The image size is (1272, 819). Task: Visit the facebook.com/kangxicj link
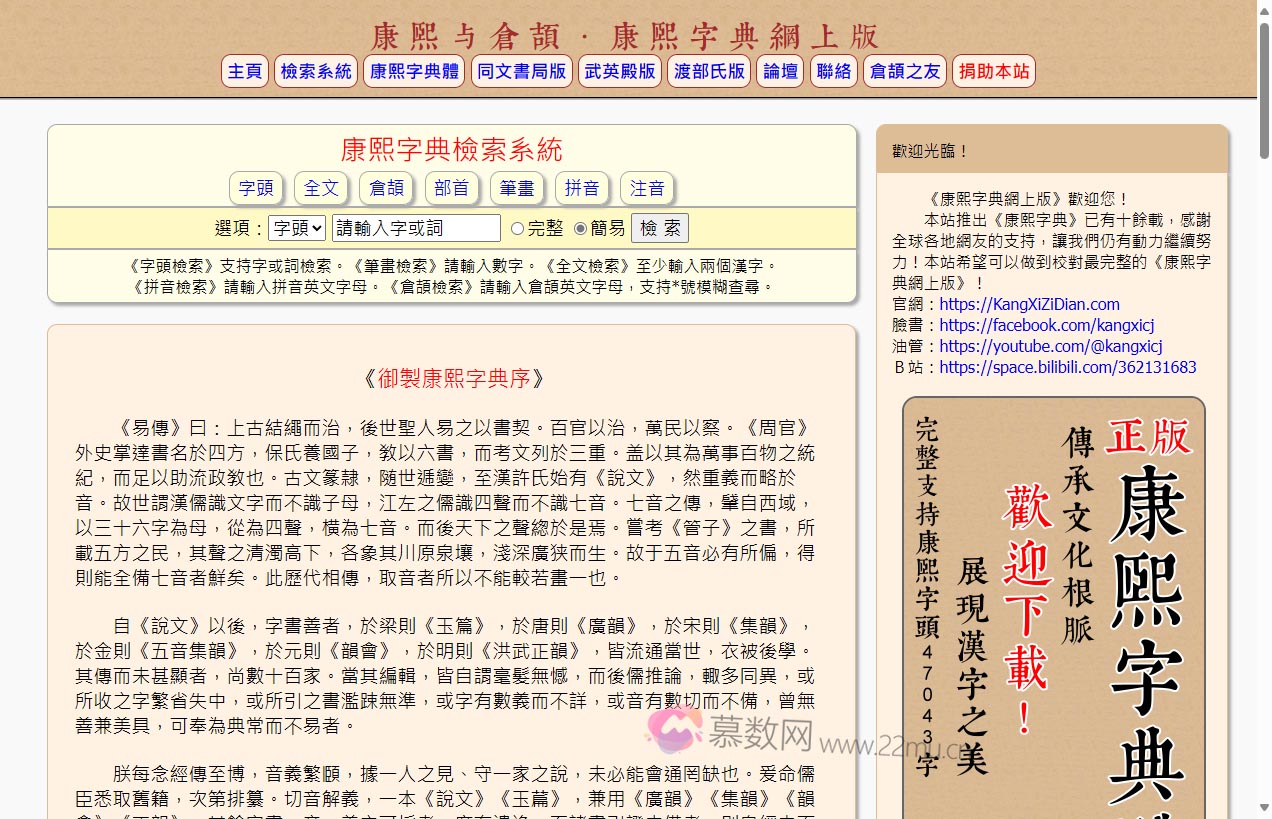pos(1046,325)
